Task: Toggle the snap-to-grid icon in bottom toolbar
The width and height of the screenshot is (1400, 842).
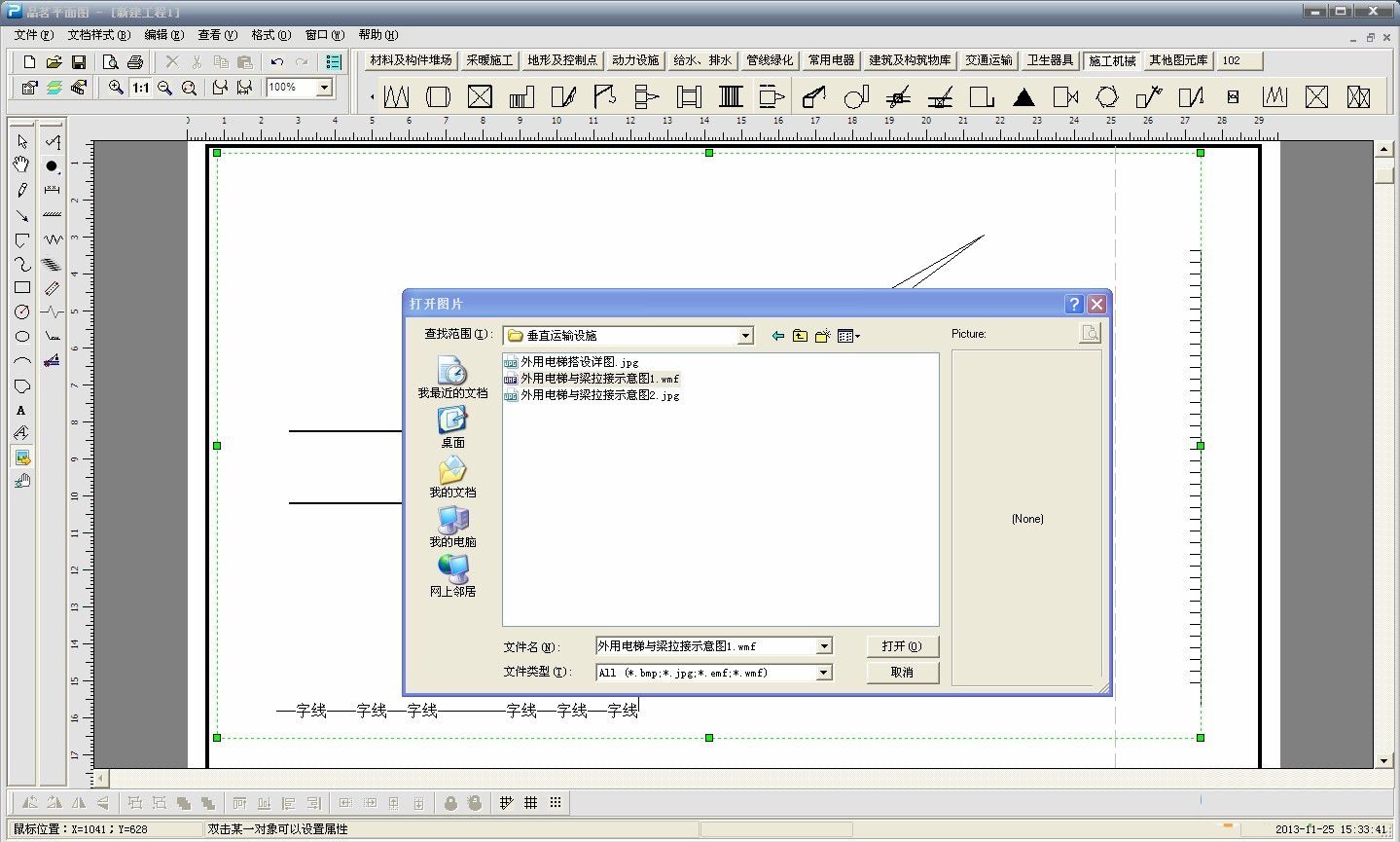Action: [x=506, y=803]
